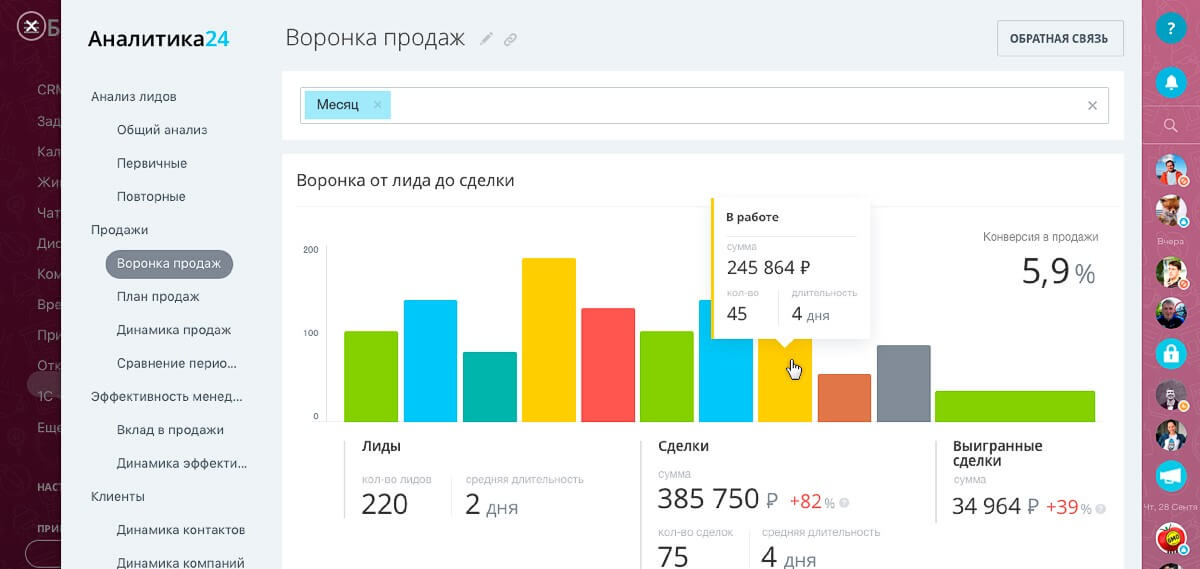The image size is (1200, 569).
Task: Open Общий анализ section
Action: point(162,130)
